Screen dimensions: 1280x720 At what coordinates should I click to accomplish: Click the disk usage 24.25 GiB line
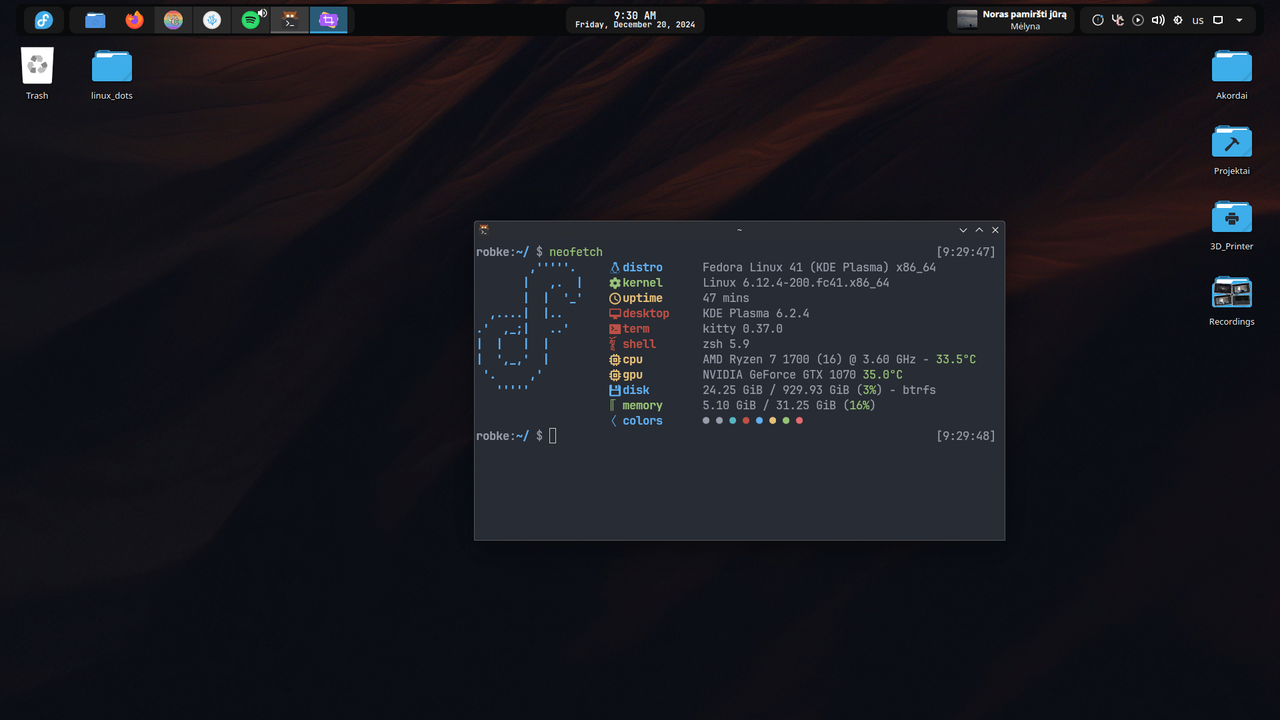click(x=819, y=390)
